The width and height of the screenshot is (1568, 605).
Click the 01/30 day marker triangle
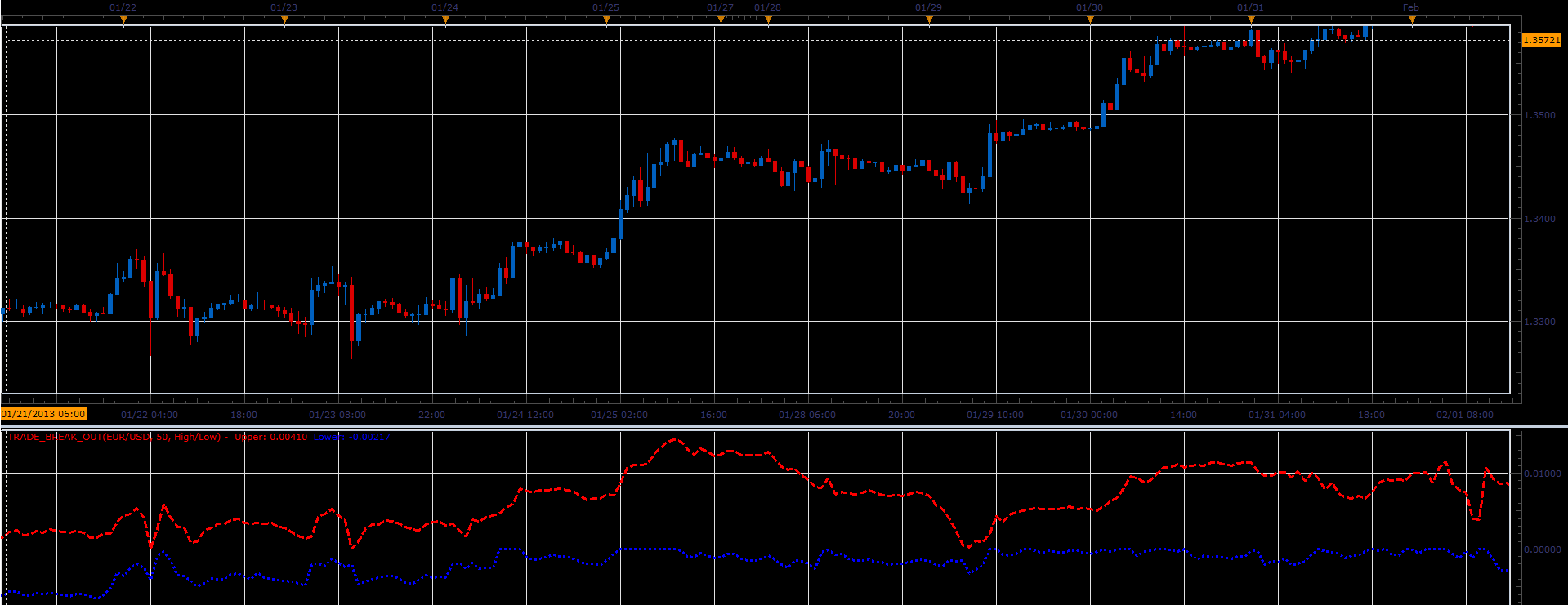tap(1090, 20)
